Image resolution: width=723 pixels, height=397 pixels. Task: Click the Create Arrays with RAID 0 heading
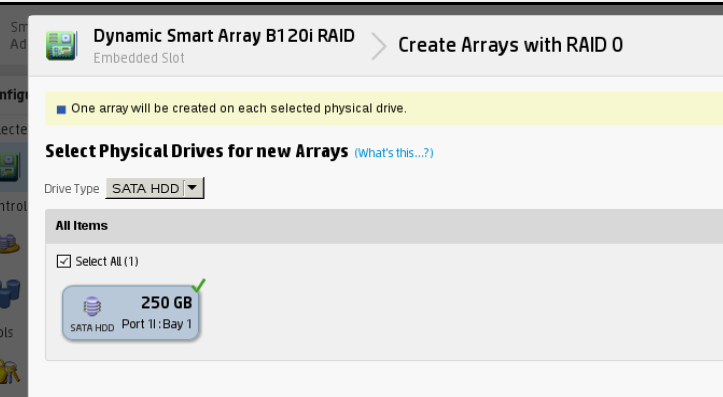(510, 45)
